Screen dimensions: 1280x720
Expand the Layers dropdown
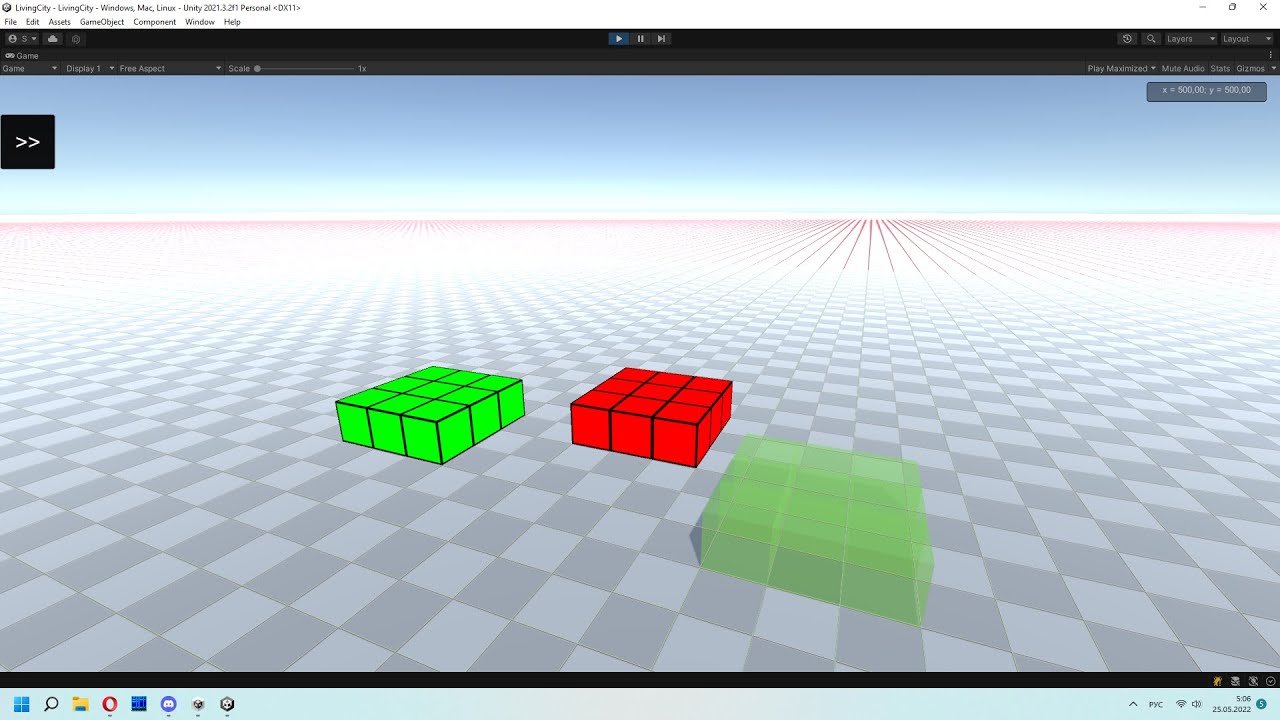click(x=1190, y=39)
